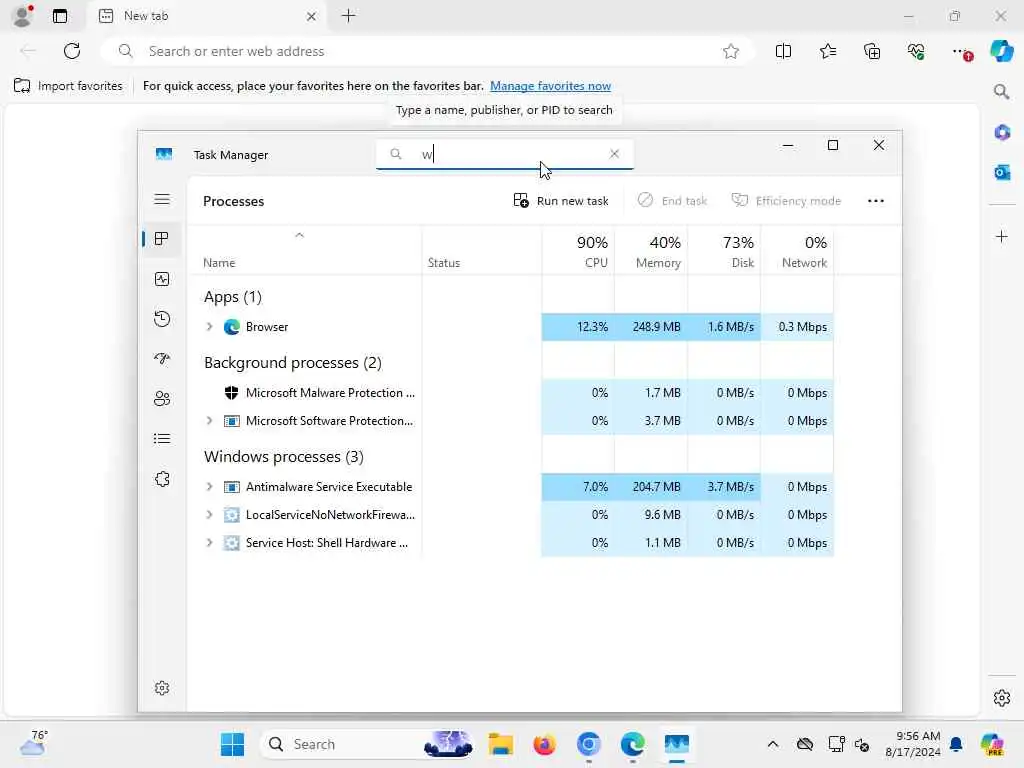Click the 248.9 MB memory value
Viewport: 1024px width, 768px height.
pos(656,327)
